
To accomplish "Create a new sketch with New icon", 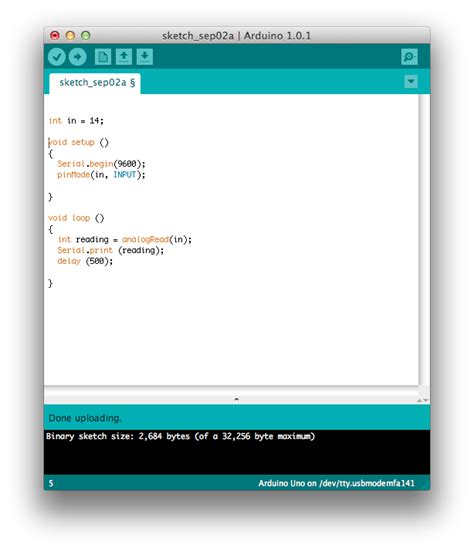I will coord(103,57).
